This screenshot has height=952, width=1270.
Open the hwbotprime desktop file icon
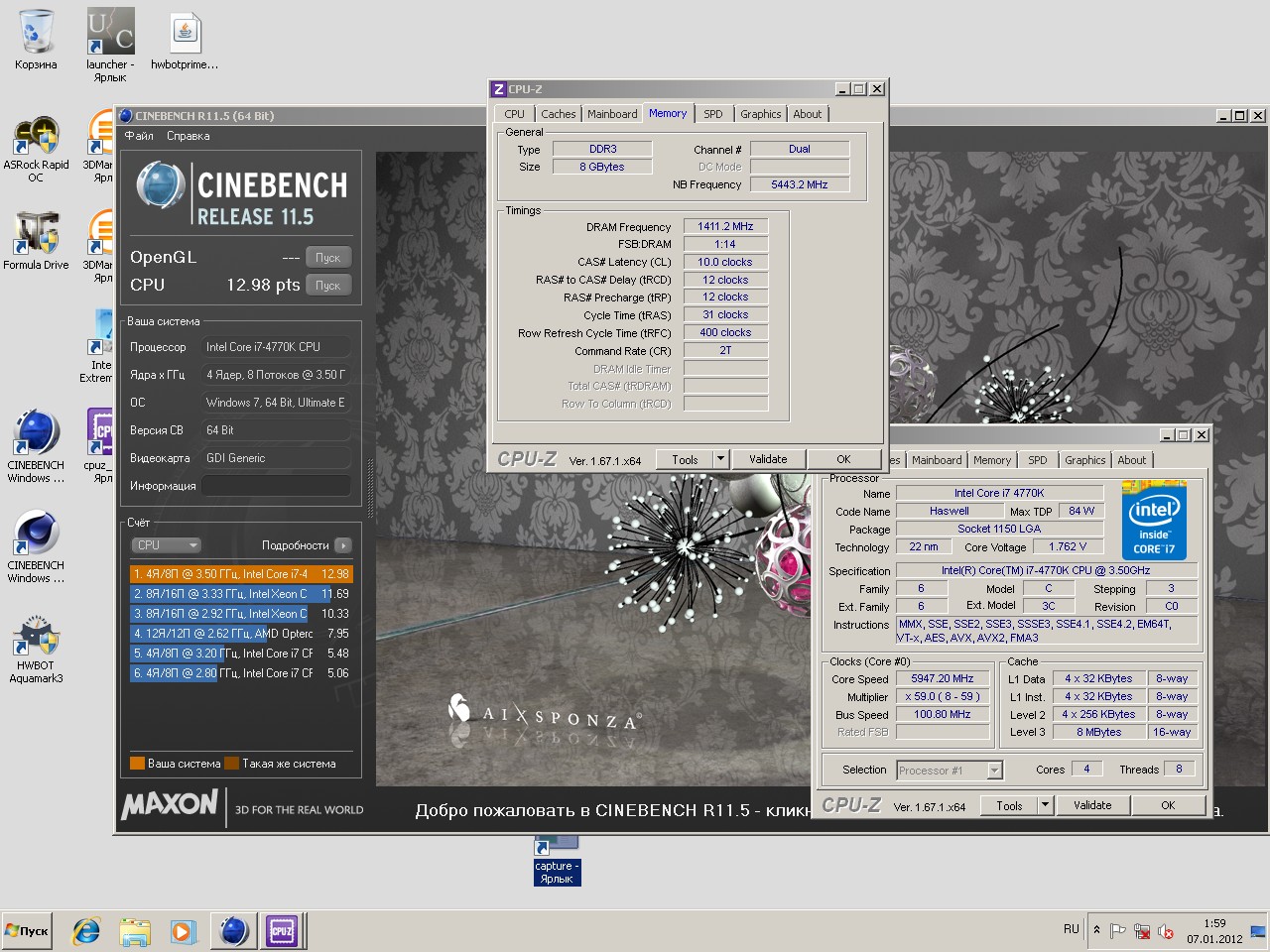pyautogui.click(x=185, y=42)
